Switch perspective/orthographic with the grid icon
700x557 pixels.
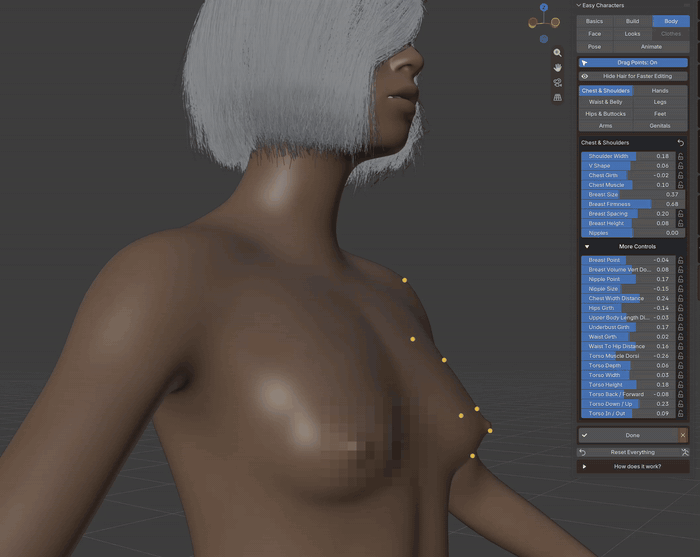click(x=557, y=97)
